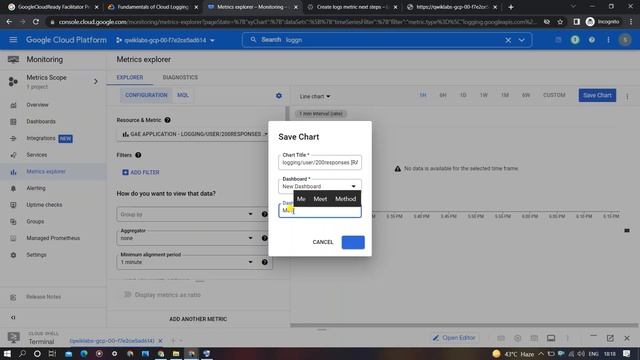Viewport: 640px width, 360px height.
Task: Click the Resource & Metric help icon
Action: click(167, 120)
